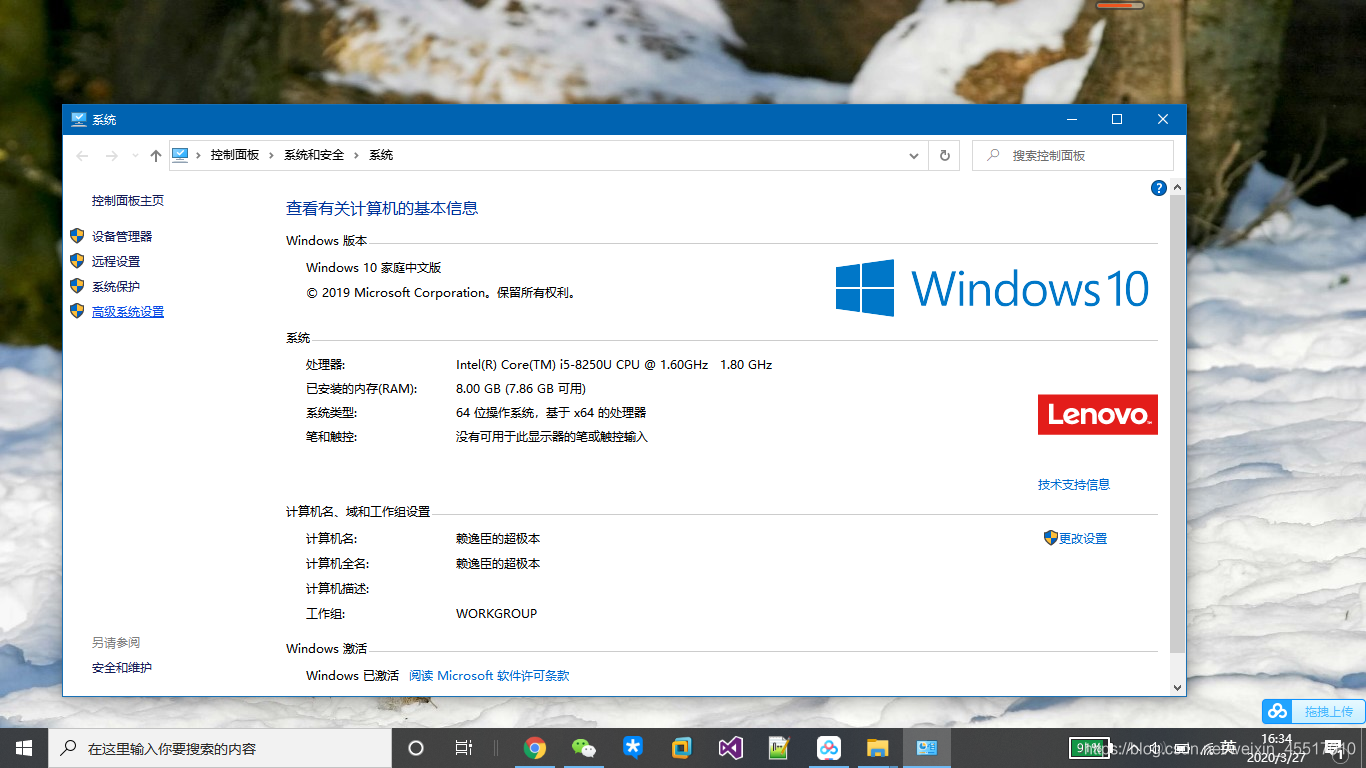
Task: Click the vertical scrollbar thumb
Action: pos(1177,422)
